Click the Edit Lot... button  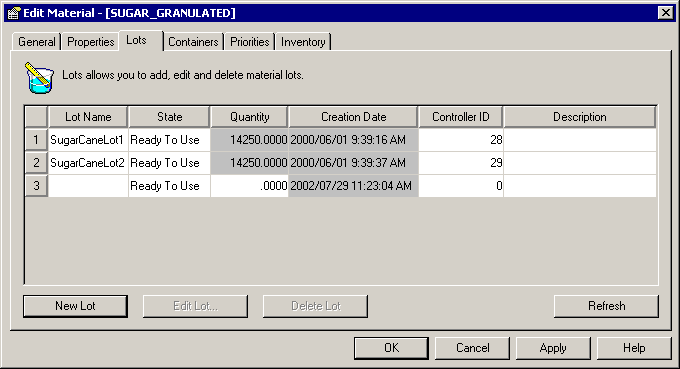click(x=195, y=306)
